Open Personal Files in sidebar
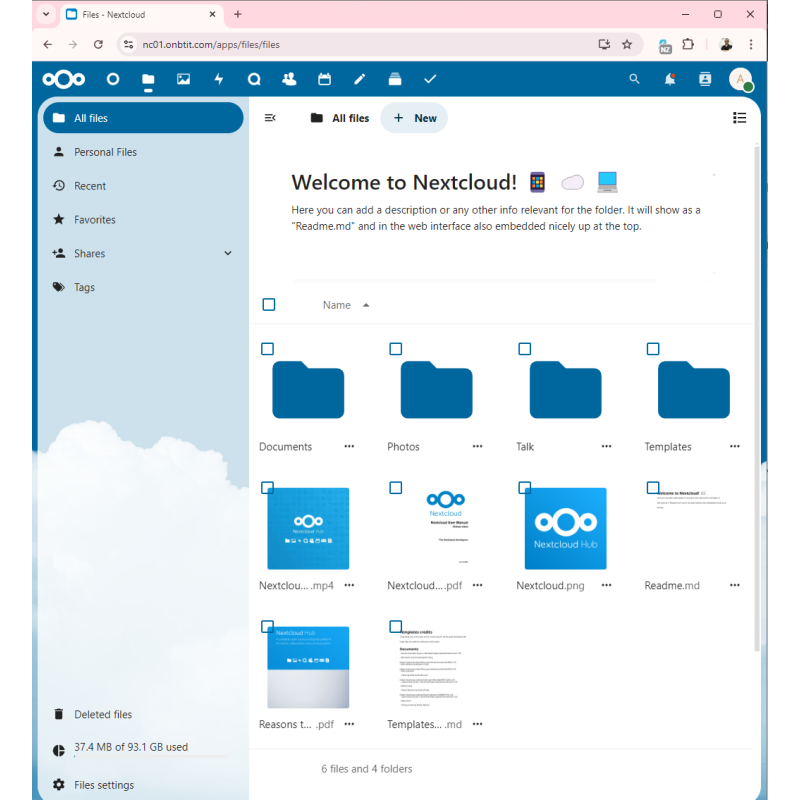 point(143,152)
